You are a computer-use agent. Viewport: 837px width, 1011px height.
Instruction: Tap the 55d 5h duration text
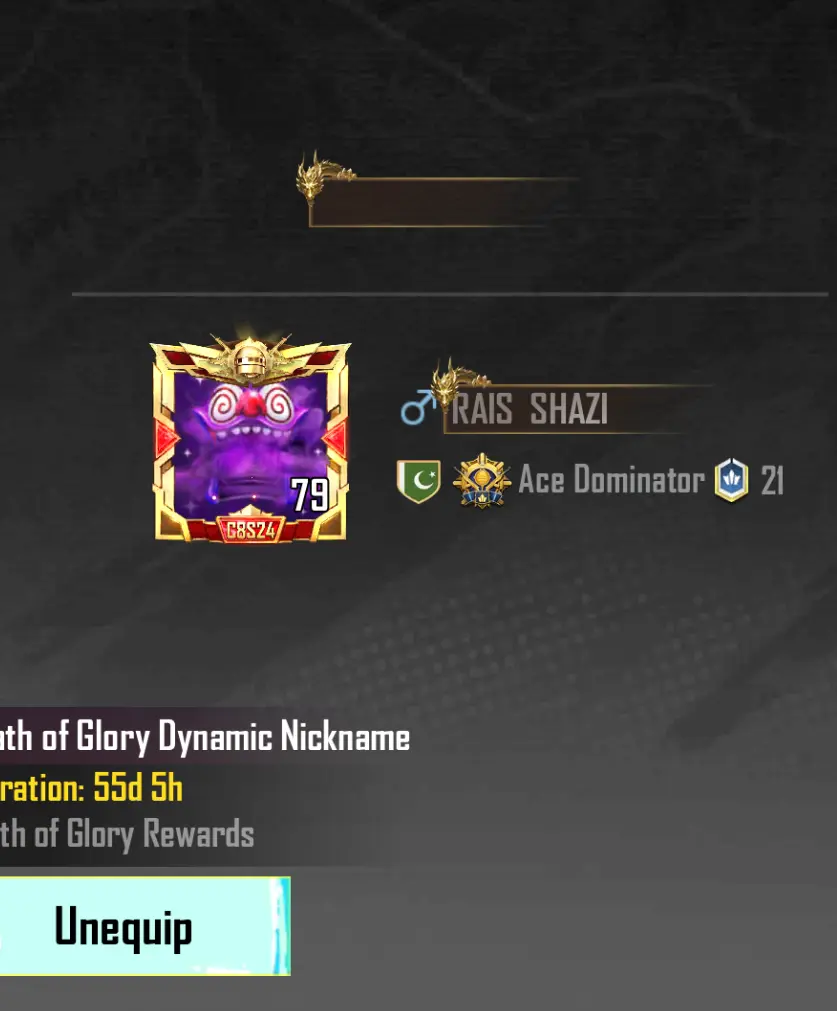click(x=138, y=787)
